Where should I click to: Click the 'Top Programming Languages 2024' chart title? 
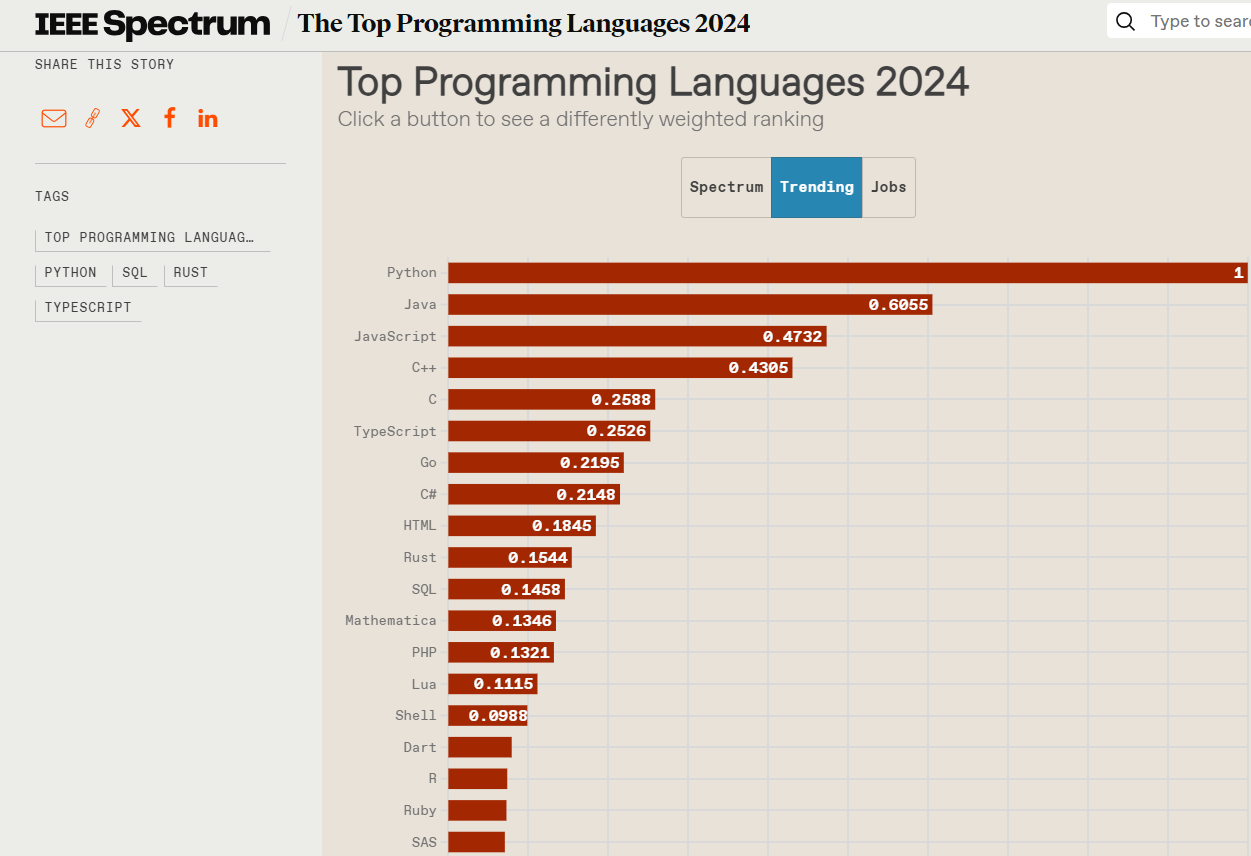pyautogui.click(x=653, y=82)
